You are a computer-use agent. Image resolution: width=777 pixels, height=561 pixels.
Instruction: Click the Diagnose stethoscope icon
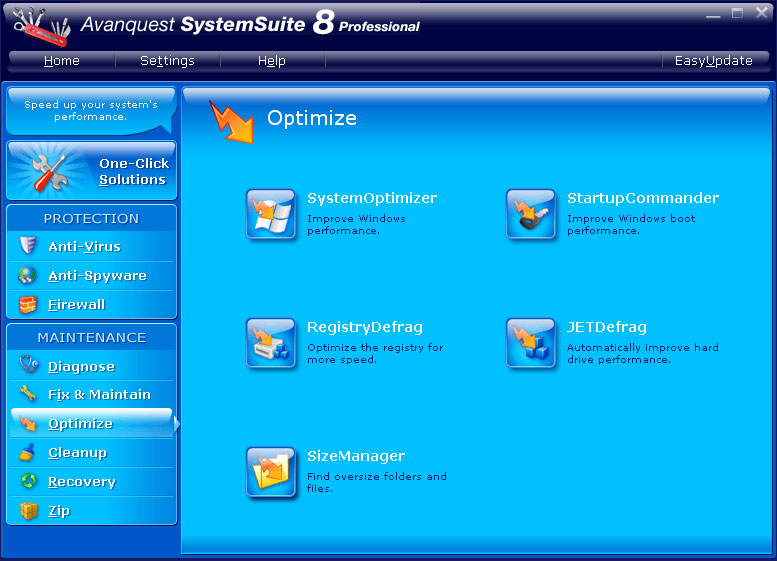coord(29,365)
